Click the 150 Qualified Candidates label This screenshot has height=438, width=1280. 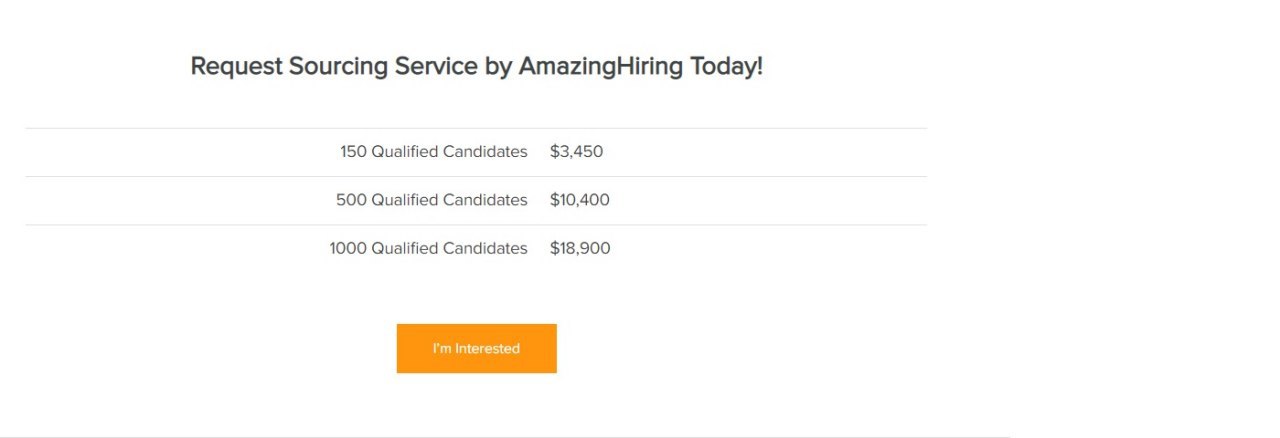433,152
